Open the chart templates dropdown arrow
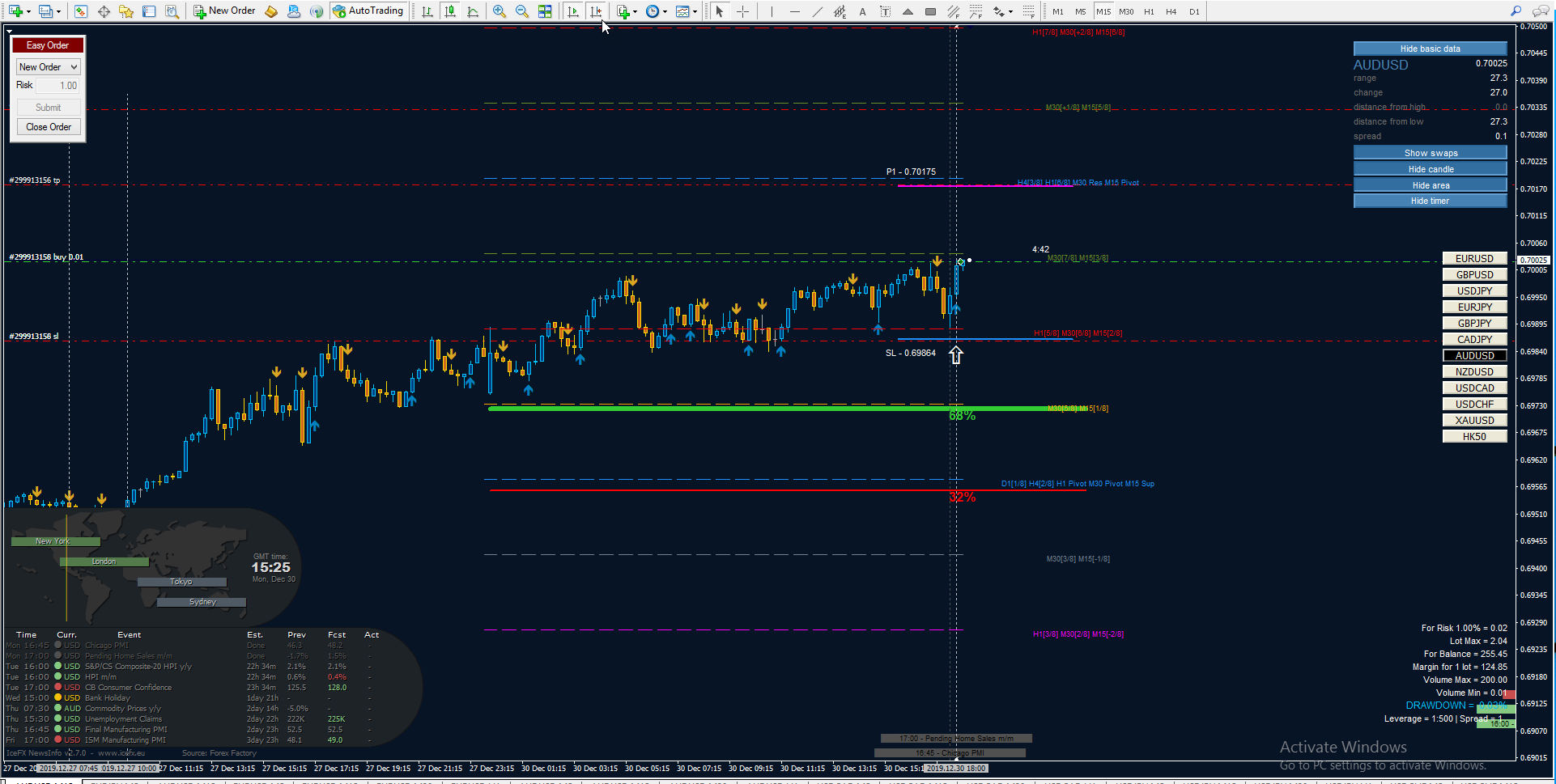The height and width of the screenshot is (784, 1556). 695,11
